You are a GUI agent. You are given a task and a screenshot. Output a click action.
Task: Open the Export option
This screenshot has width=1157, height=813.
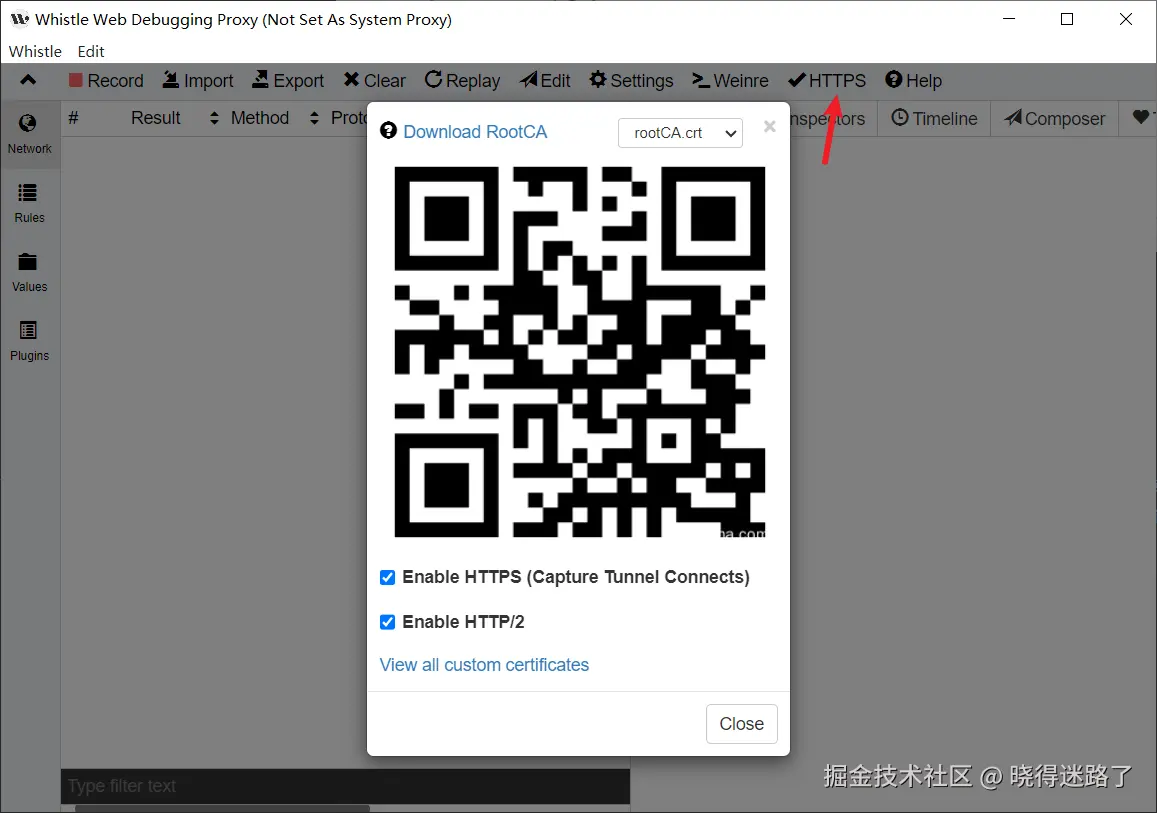point(288,80)
